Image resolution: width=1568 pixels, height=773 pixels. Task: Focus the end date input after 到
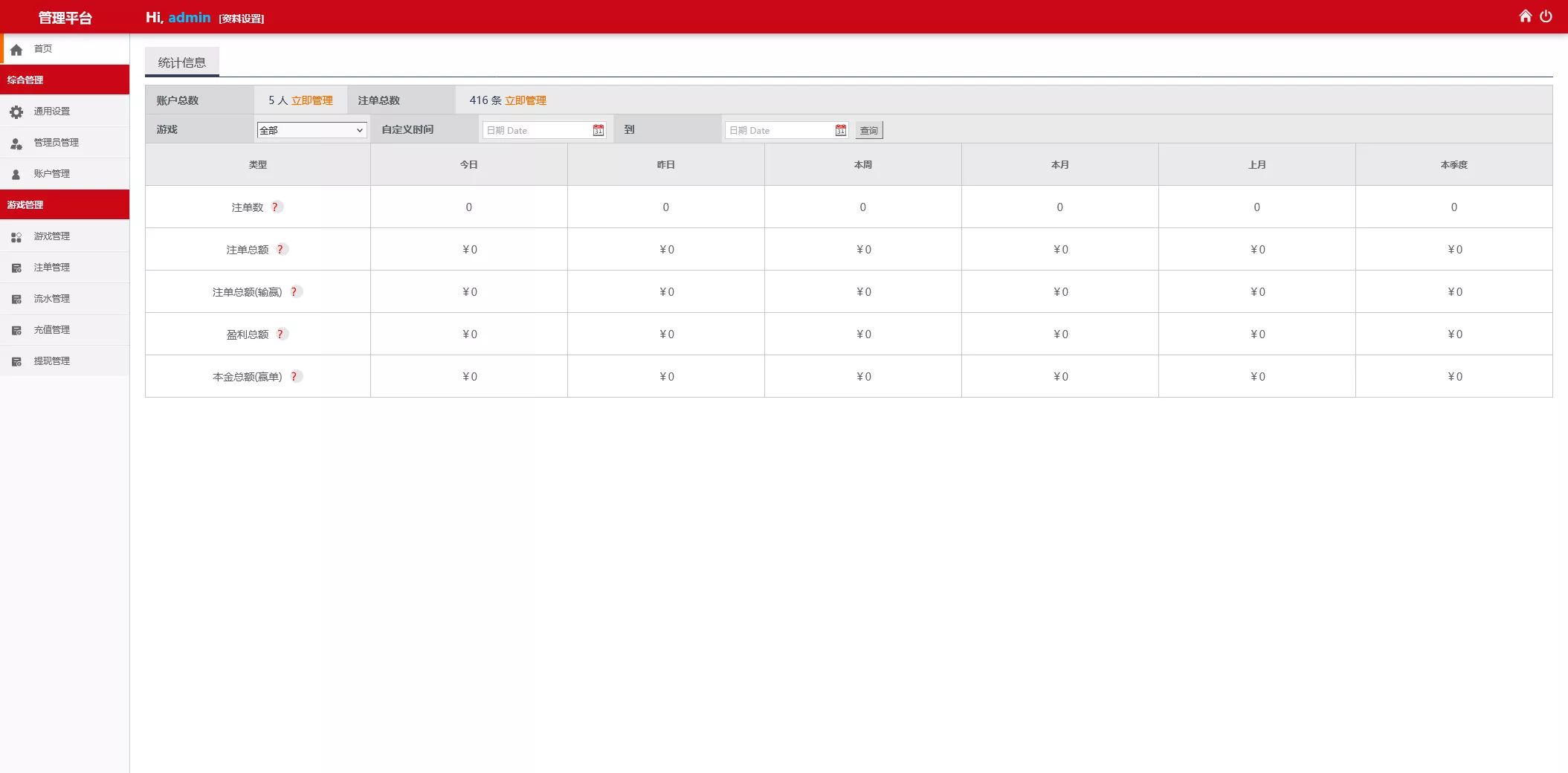click(x=787, y=130)
